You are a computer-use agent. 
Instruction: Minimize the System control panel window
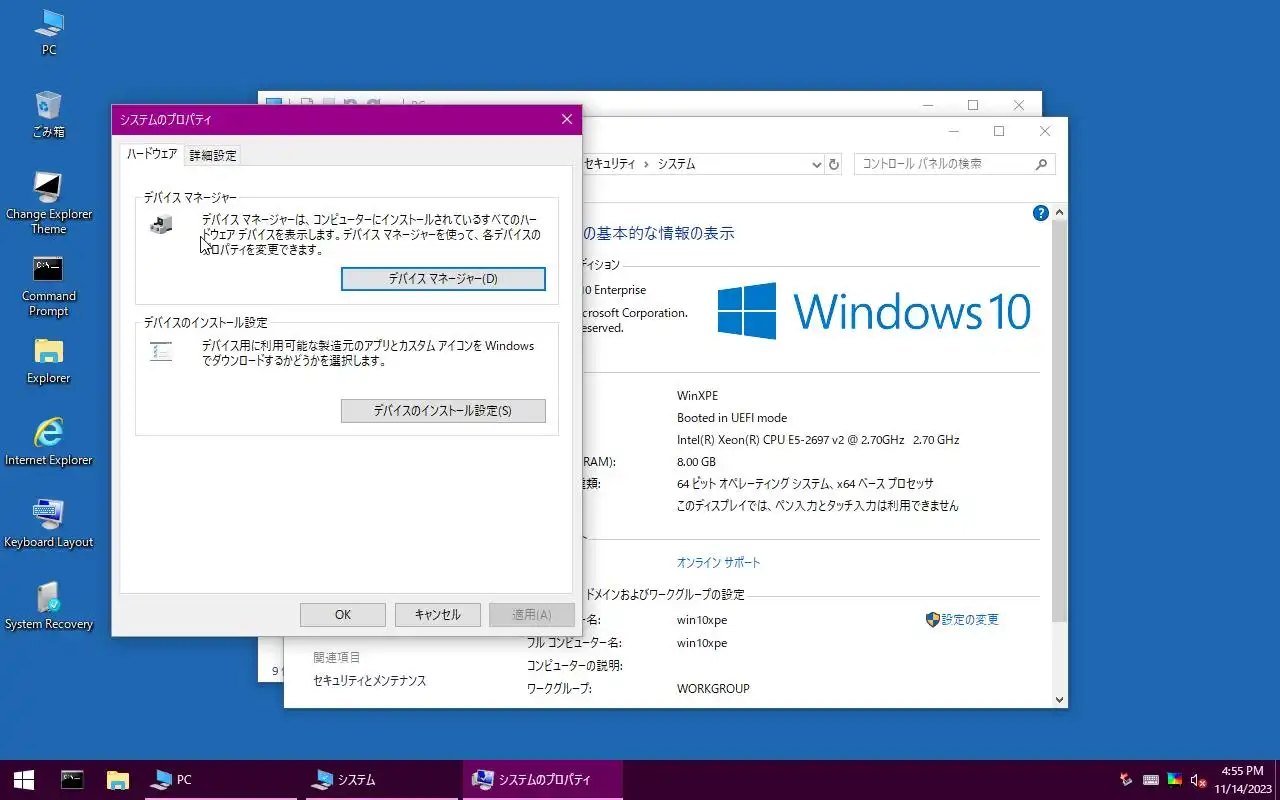pos(953,131)
